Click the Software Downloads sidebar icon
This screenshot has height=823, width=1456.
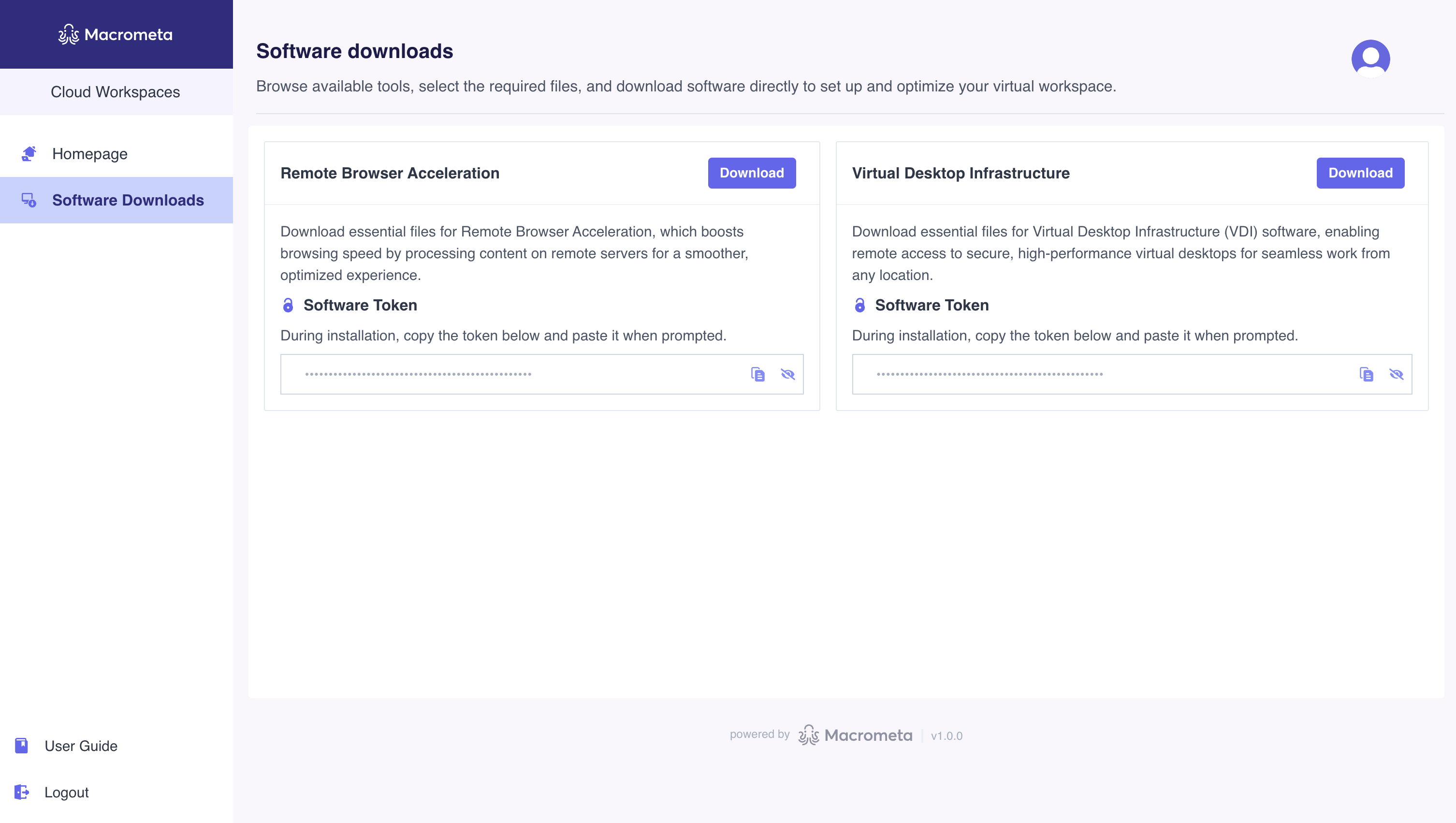pyautogui.click(x=28, y=200)
